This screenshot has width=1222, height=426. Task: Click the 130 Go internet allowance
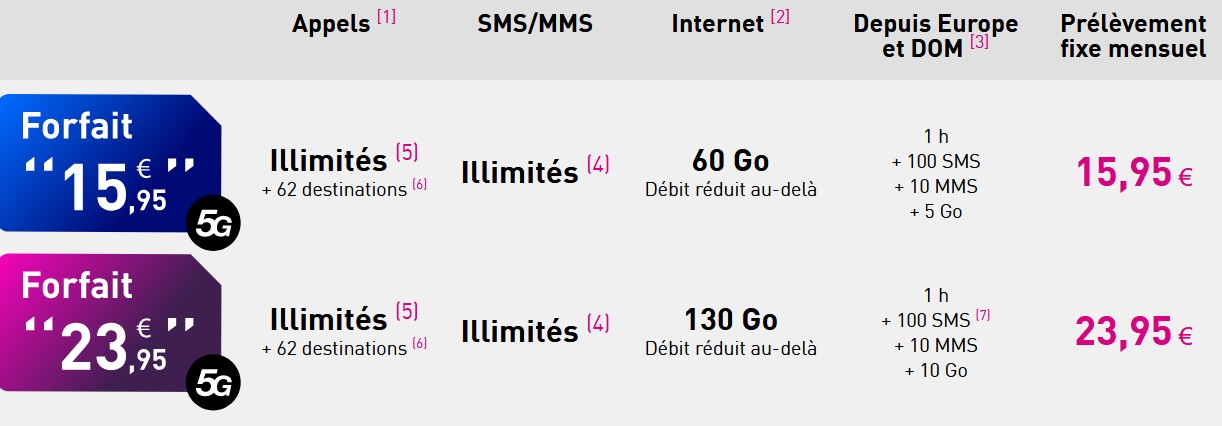pyautogui.click(x=731, y=319)
